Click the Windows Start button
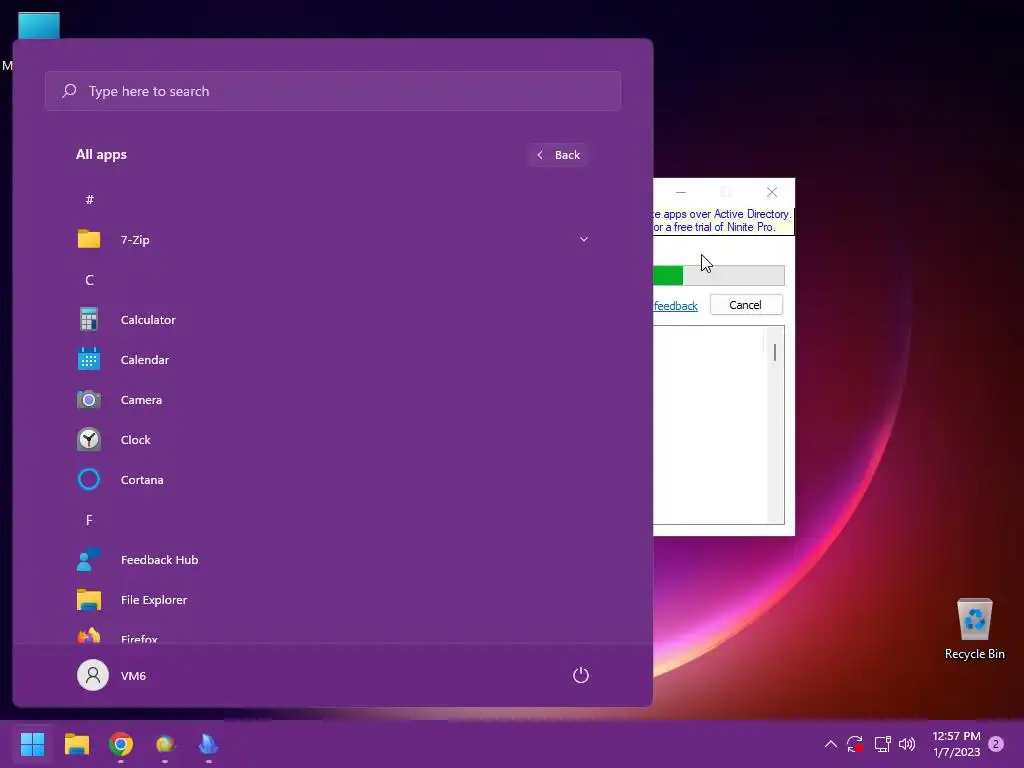Screen dimensions: 1024x768 click(x=32, y=744)
